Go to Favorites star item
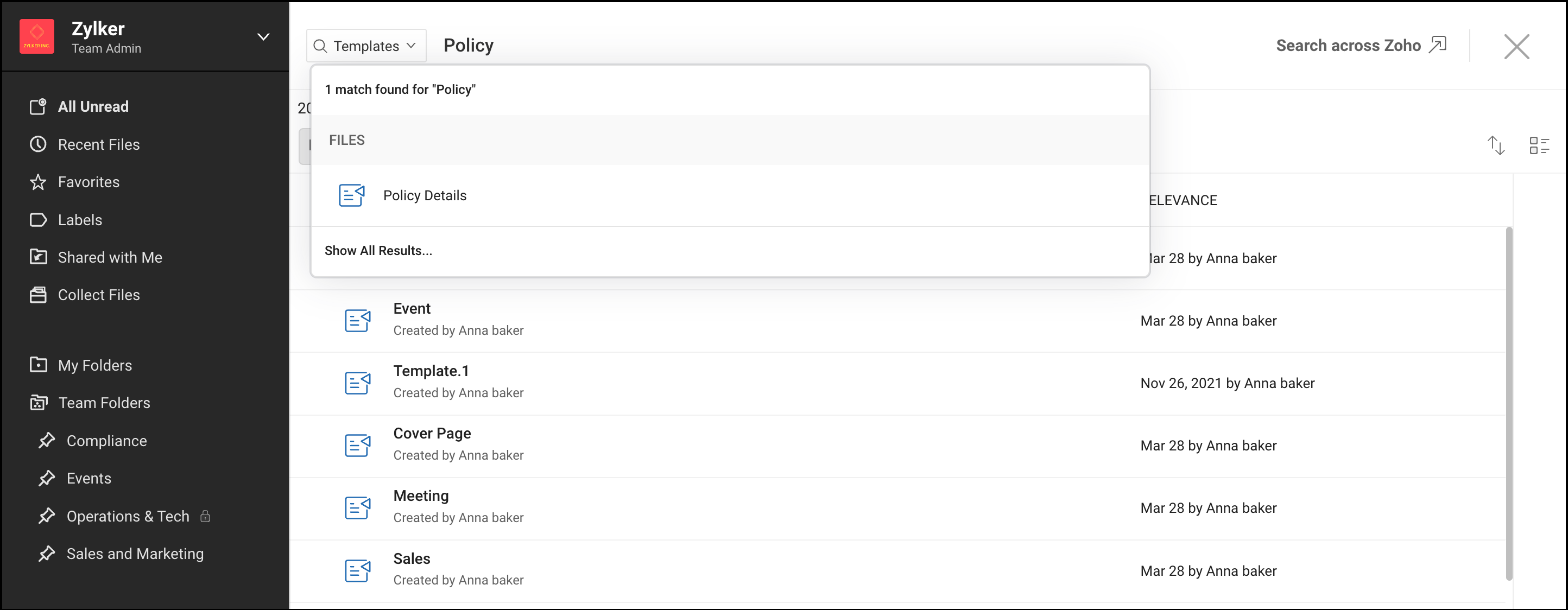Screen dimensions: 1568x610 tap(88, 182)
